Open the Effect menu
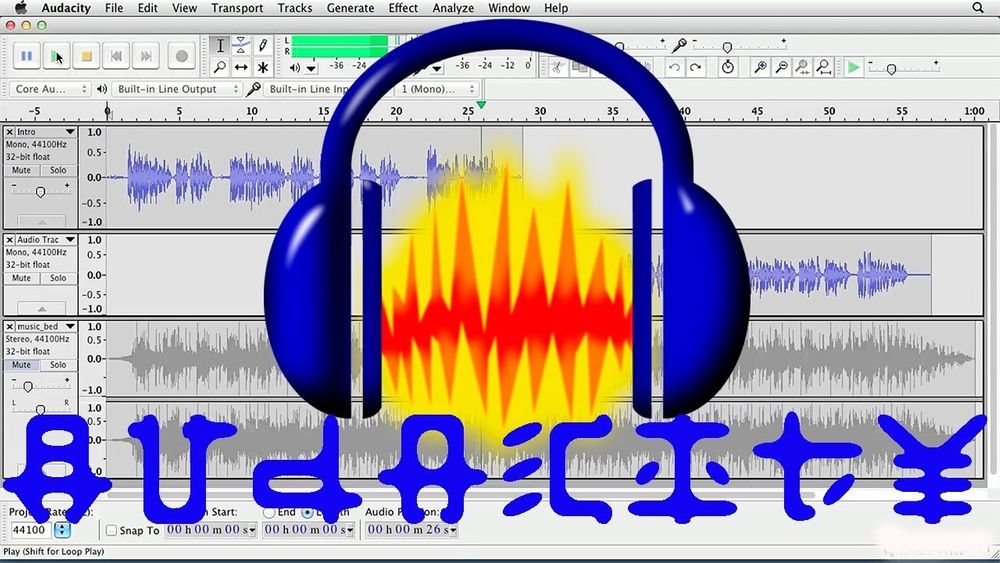Screen dimensions: 1000x563 point(403,8)
